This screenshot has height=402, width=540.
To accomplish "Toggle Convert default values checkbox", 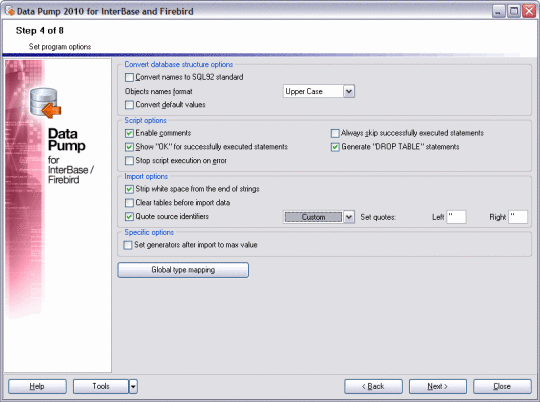I will click(129, 105).
